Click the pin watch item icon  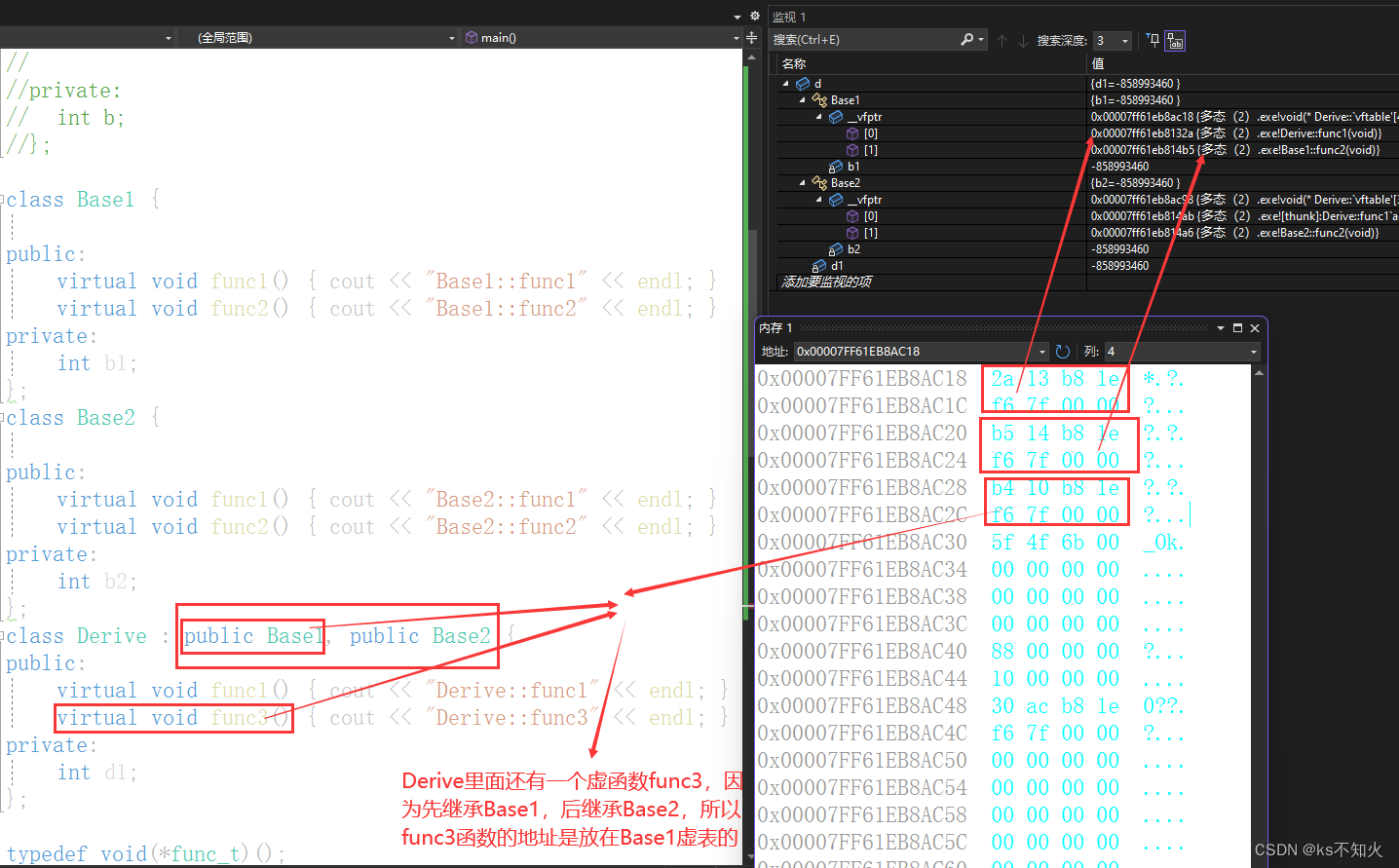(x=1153, y=40)
